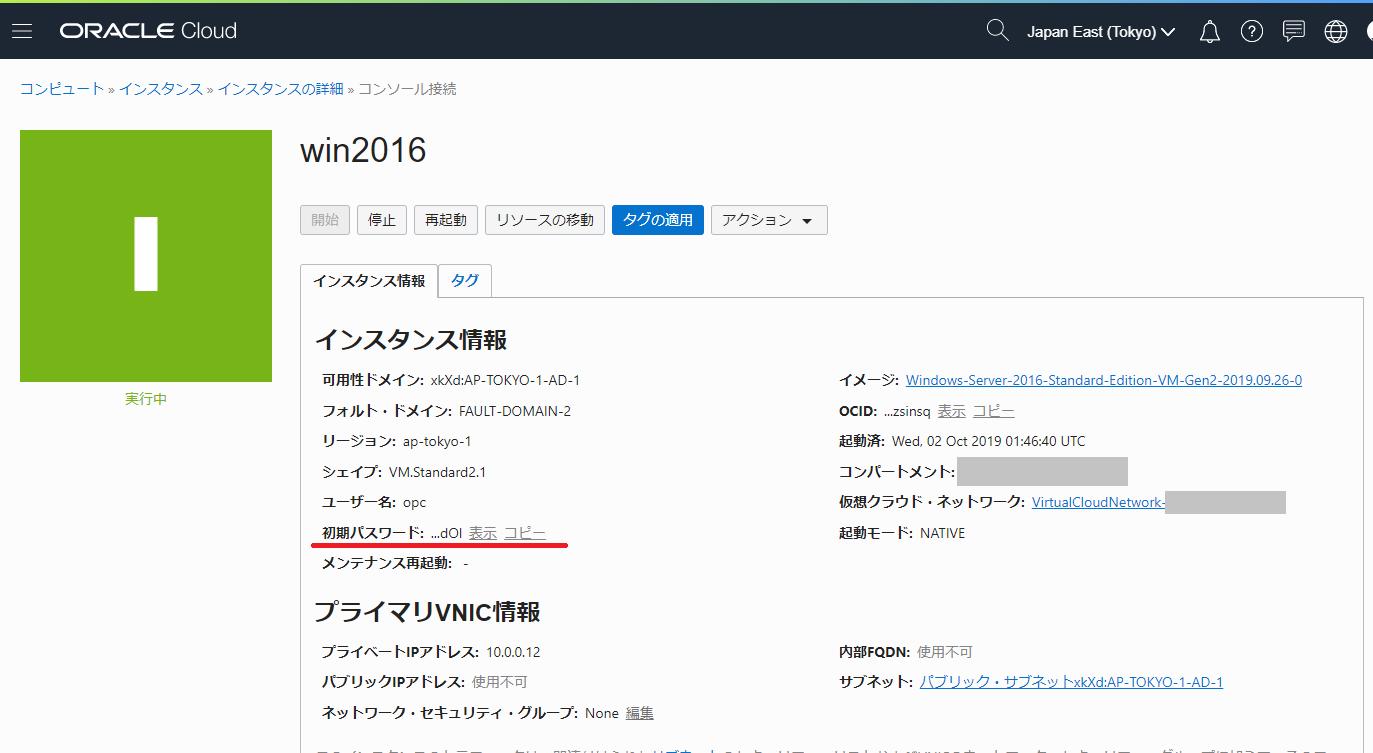Image resolution: width=1373 pixels, height=753 pixels.
Task: Click the green win2016 instance status tile
Action: point(146,256)
